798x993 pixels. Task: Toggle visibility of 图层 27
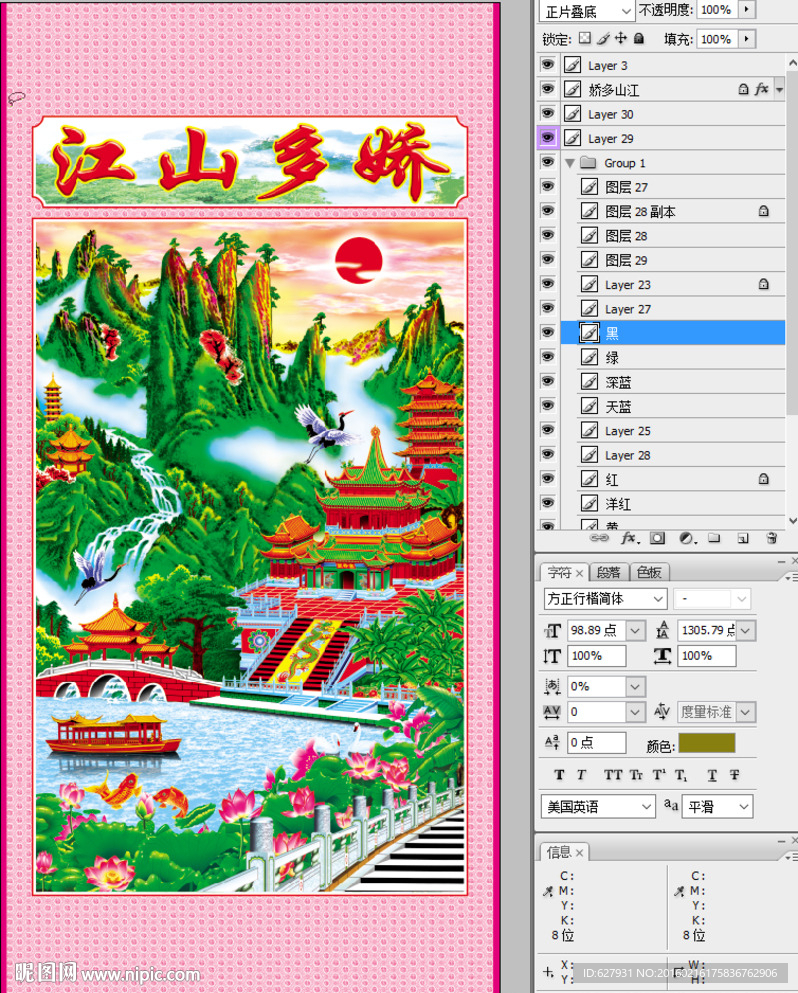tap(547, 186)
